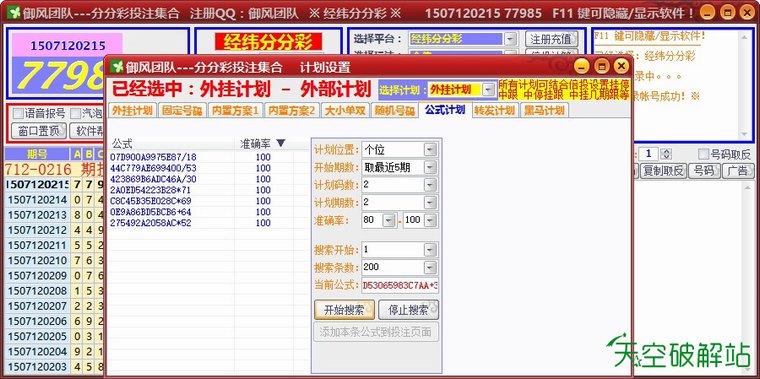Sort by the accuracy column triangle icon
Image resolution: width=760 pixels, height=379 pixels.
pos(281,143)
